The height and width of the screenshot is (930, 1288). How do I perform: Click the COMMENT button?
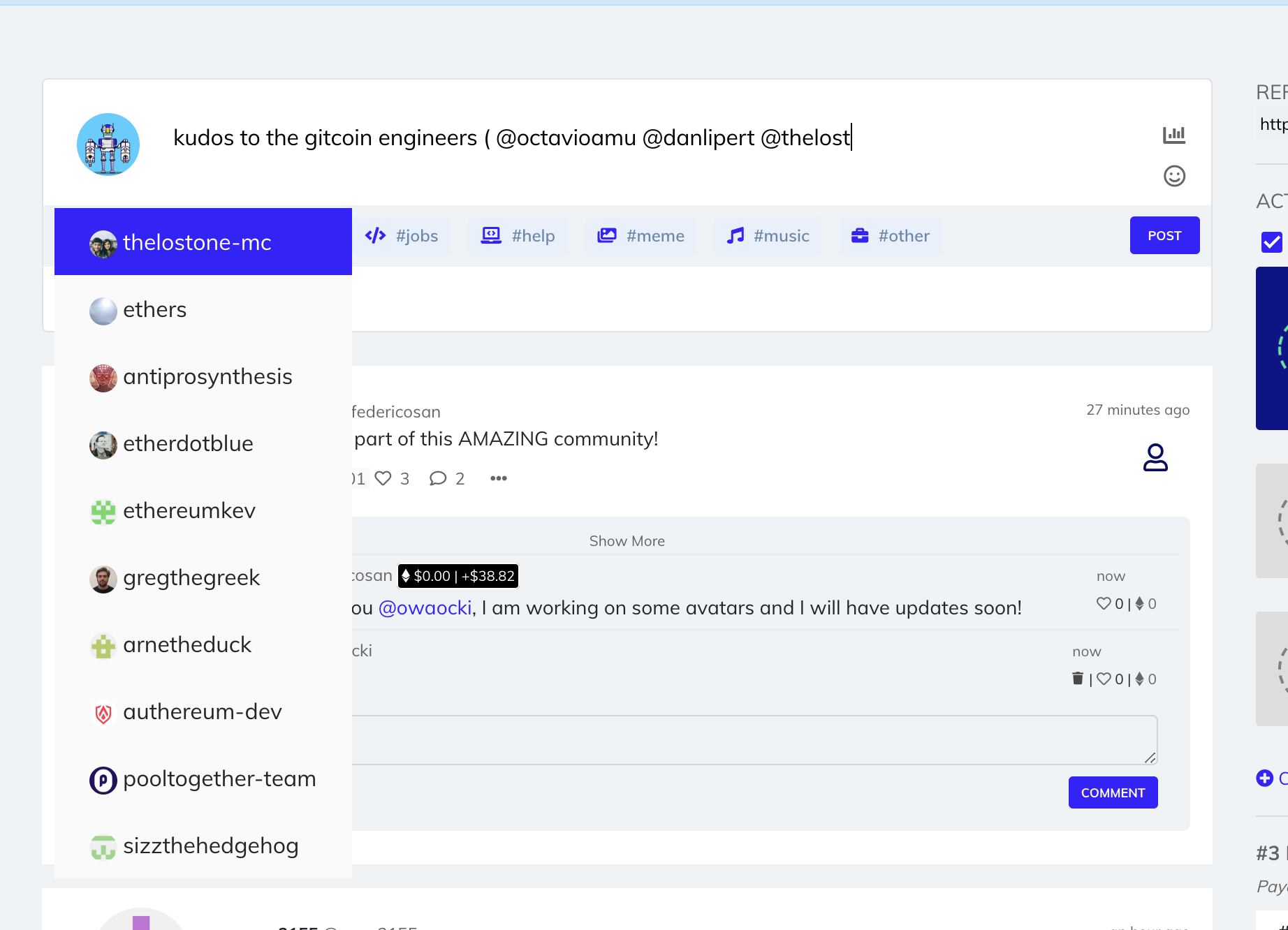(x=1113, y=792)
